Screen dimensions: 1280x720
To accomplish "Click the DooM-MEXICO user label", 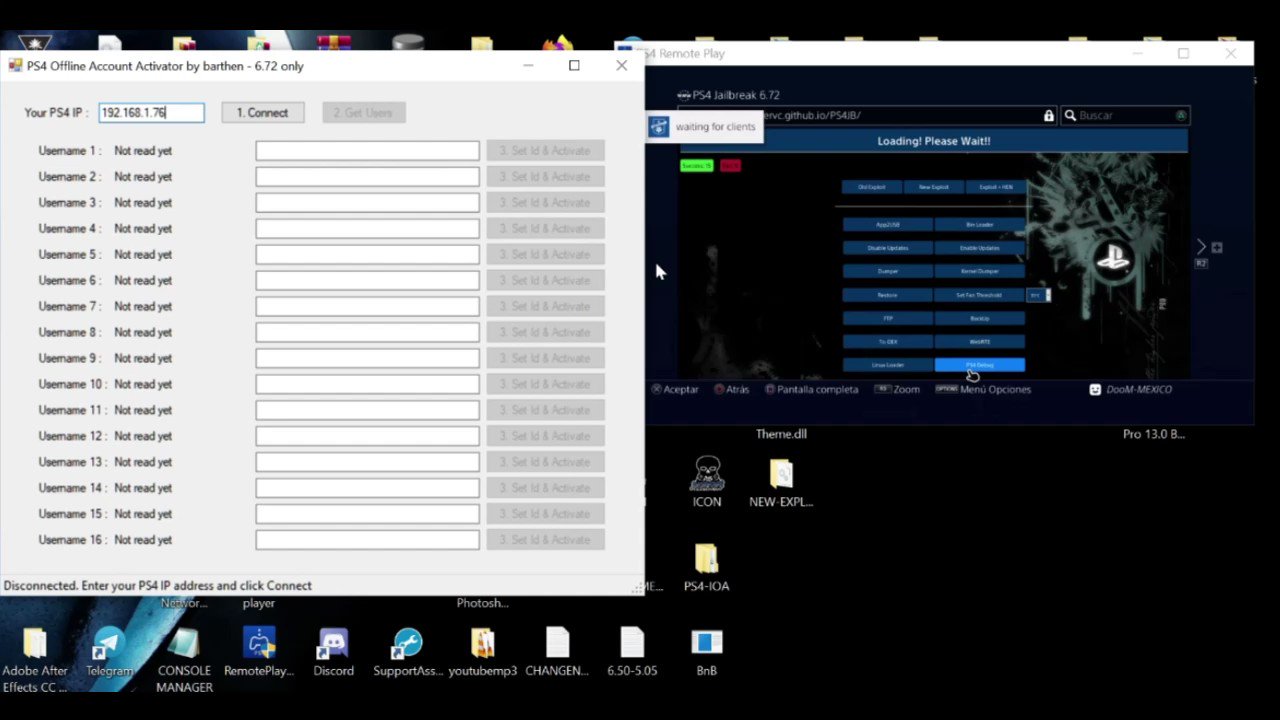I will (1130, 390).
